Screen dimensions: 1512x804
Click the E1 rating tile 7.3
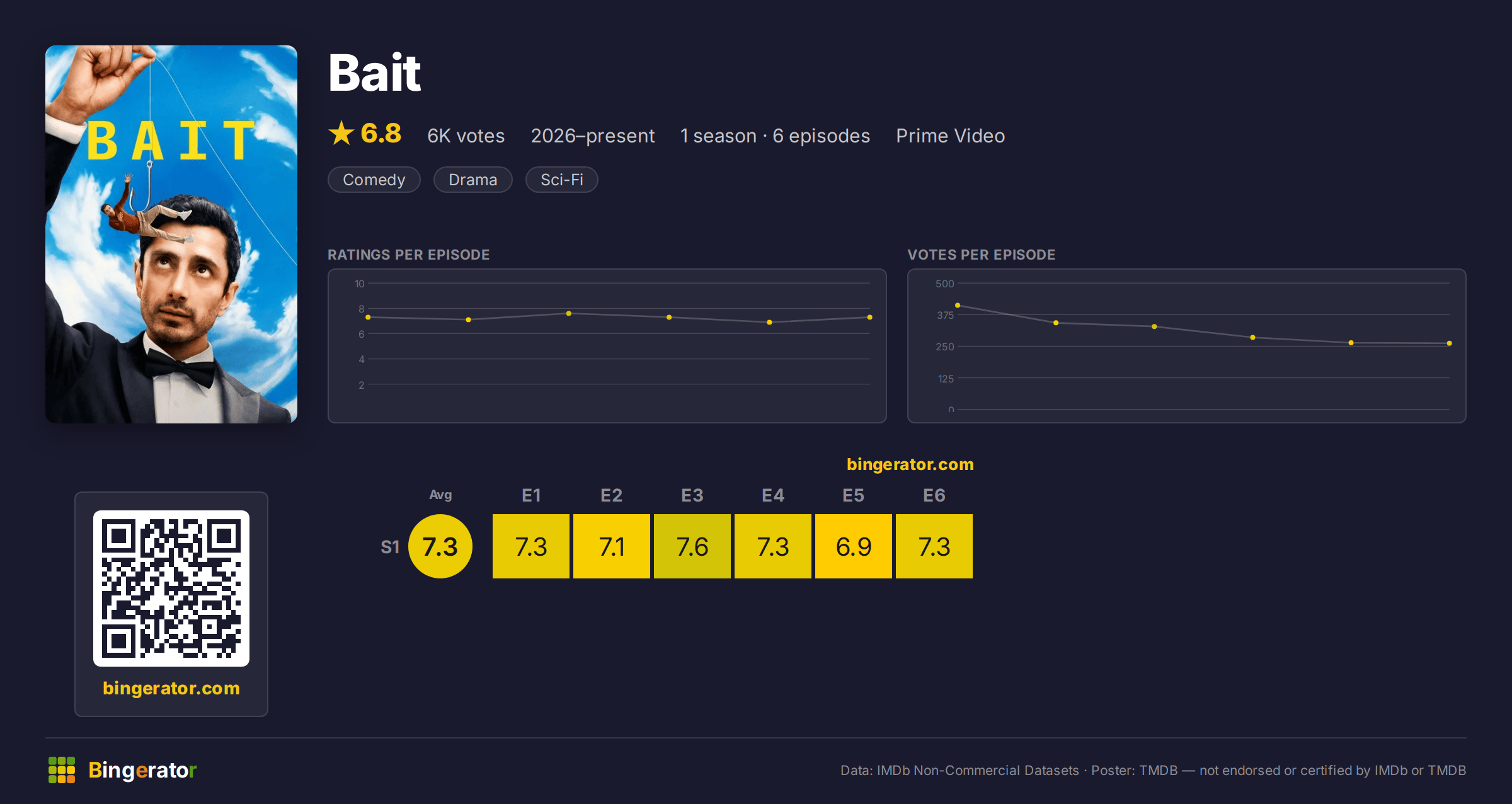pos(531,546)
